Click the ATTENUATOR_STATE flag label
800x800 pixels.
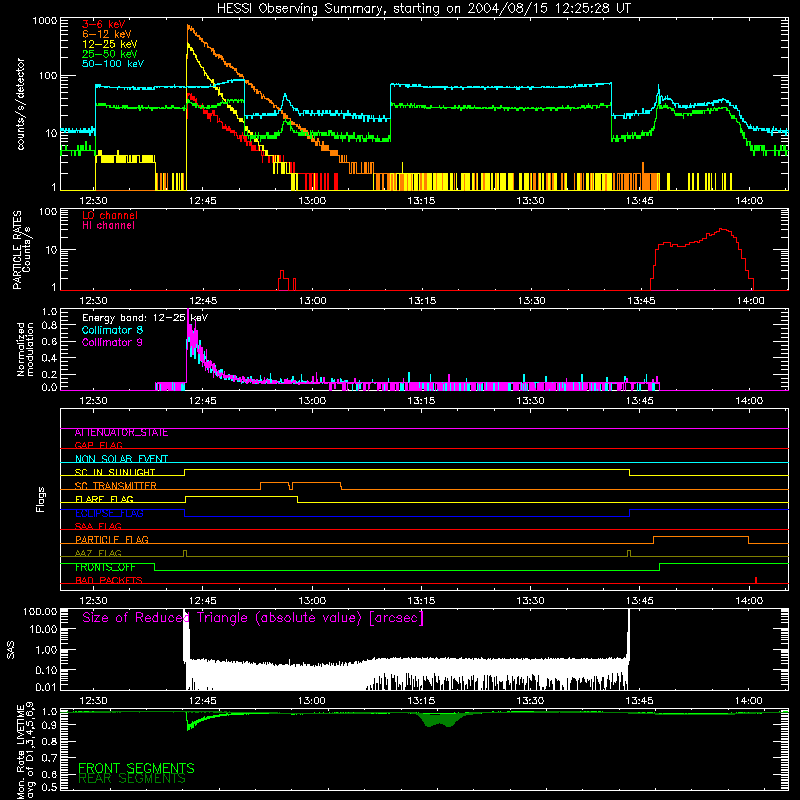click(121, 433)
